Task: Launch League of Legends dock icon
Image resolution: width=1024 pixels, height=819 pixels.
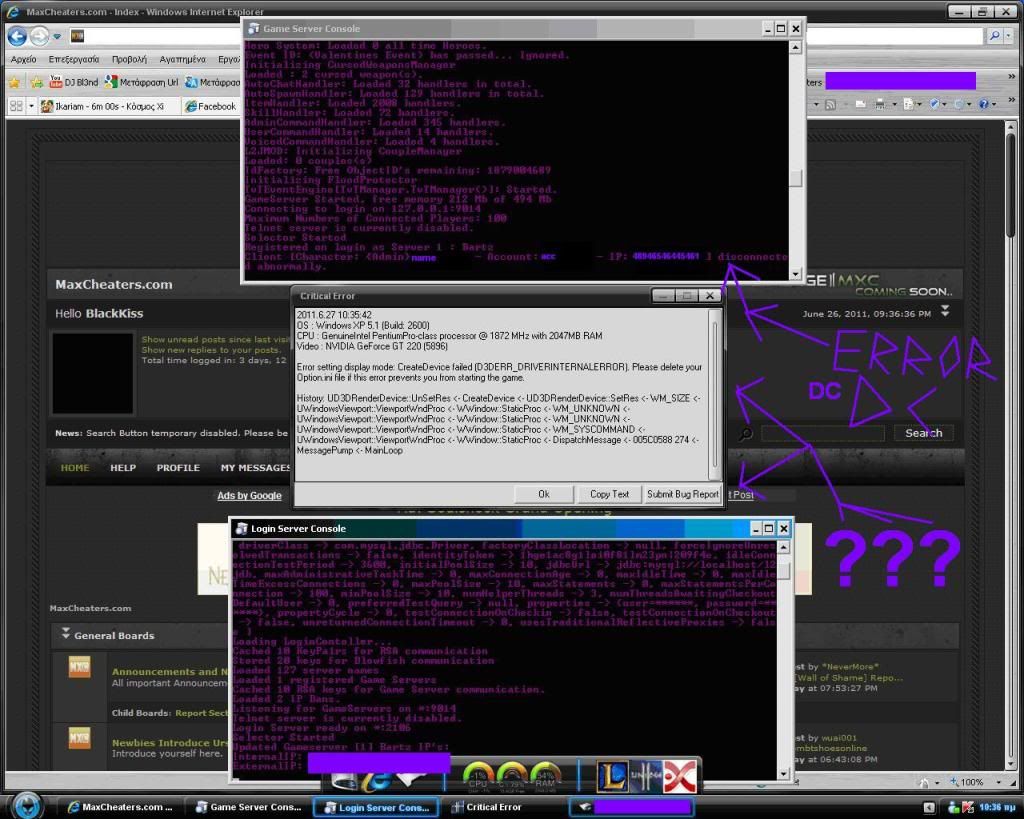Action: point(612,777)
